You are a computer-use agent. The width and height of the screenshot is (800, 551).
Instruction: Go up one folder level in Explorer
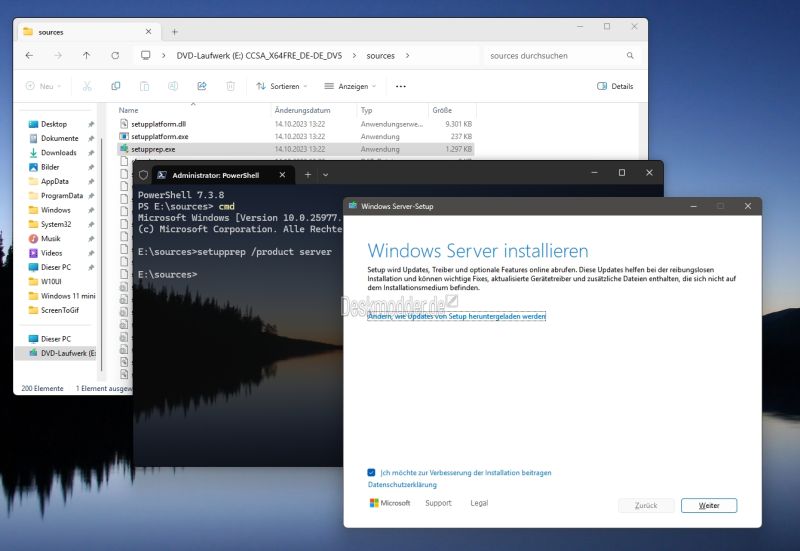(86, 56)
